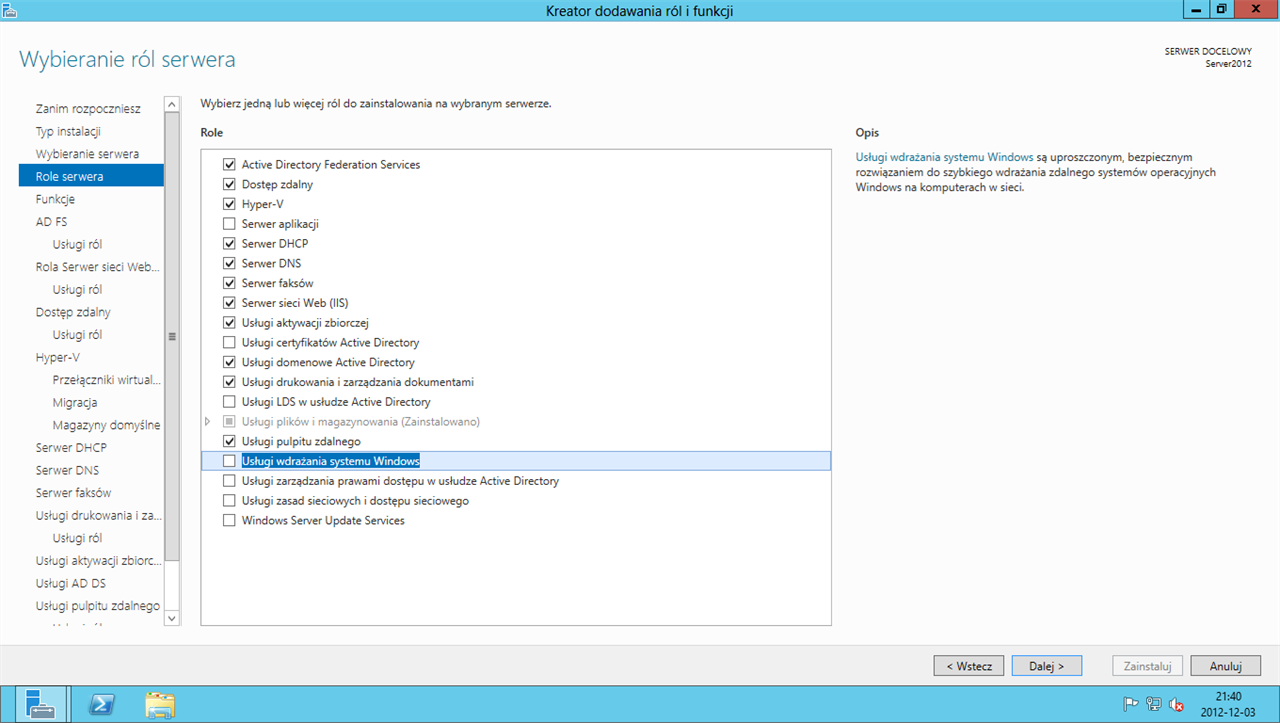Screen dimensions: 1280x723
Task: Click the Wstecz button
Action: [969, 665]
